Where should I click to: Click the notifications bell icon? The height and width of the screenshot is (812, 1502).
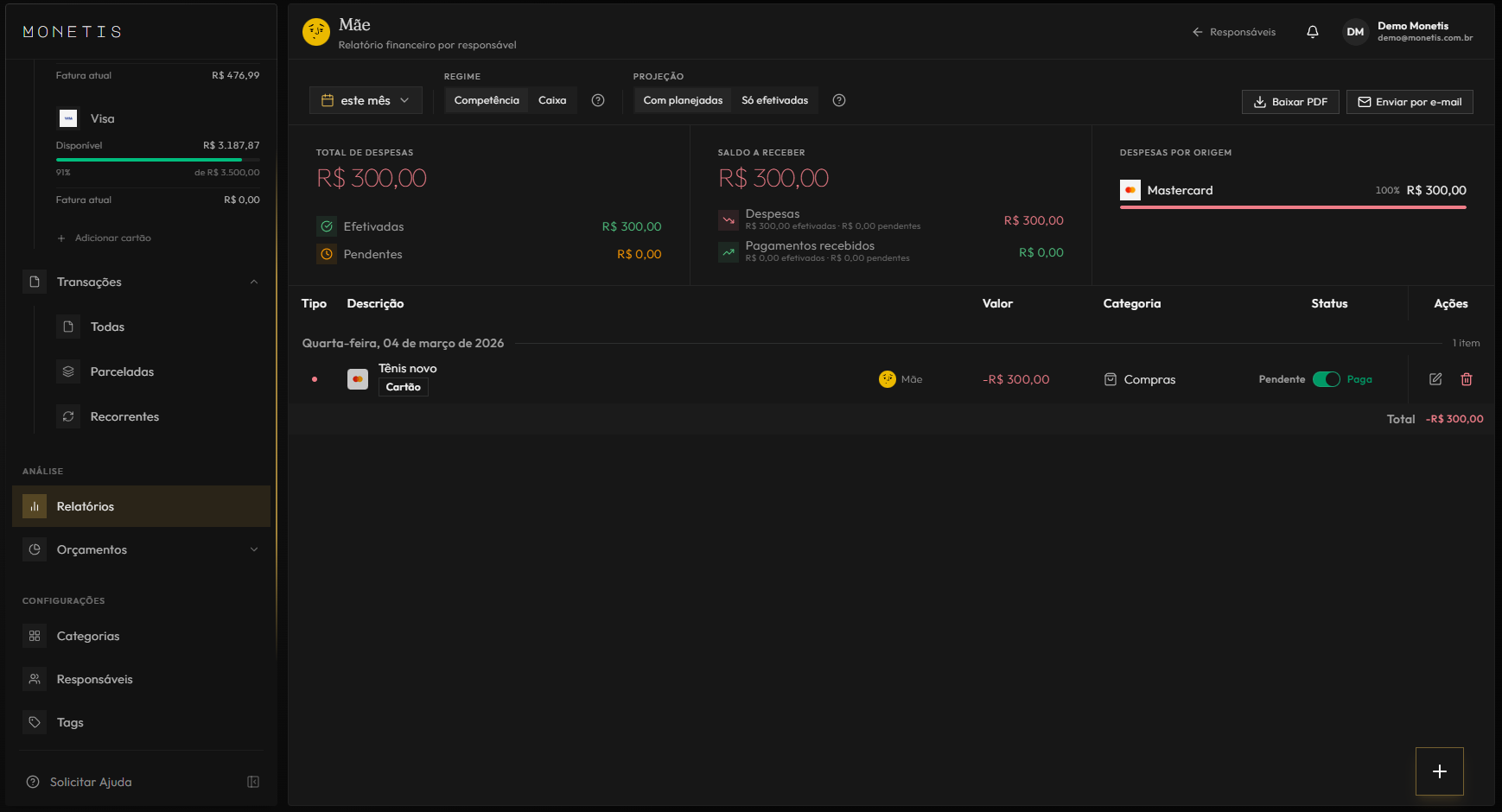coord(1313,32)
